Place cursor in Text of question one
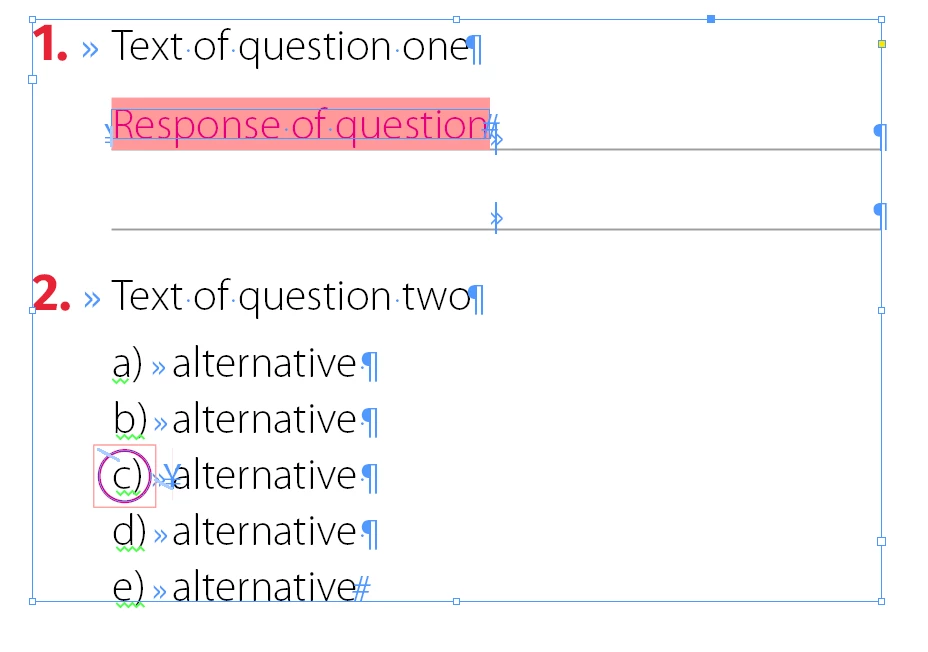Viewport: 928px width, 652px height. (290, 46)
